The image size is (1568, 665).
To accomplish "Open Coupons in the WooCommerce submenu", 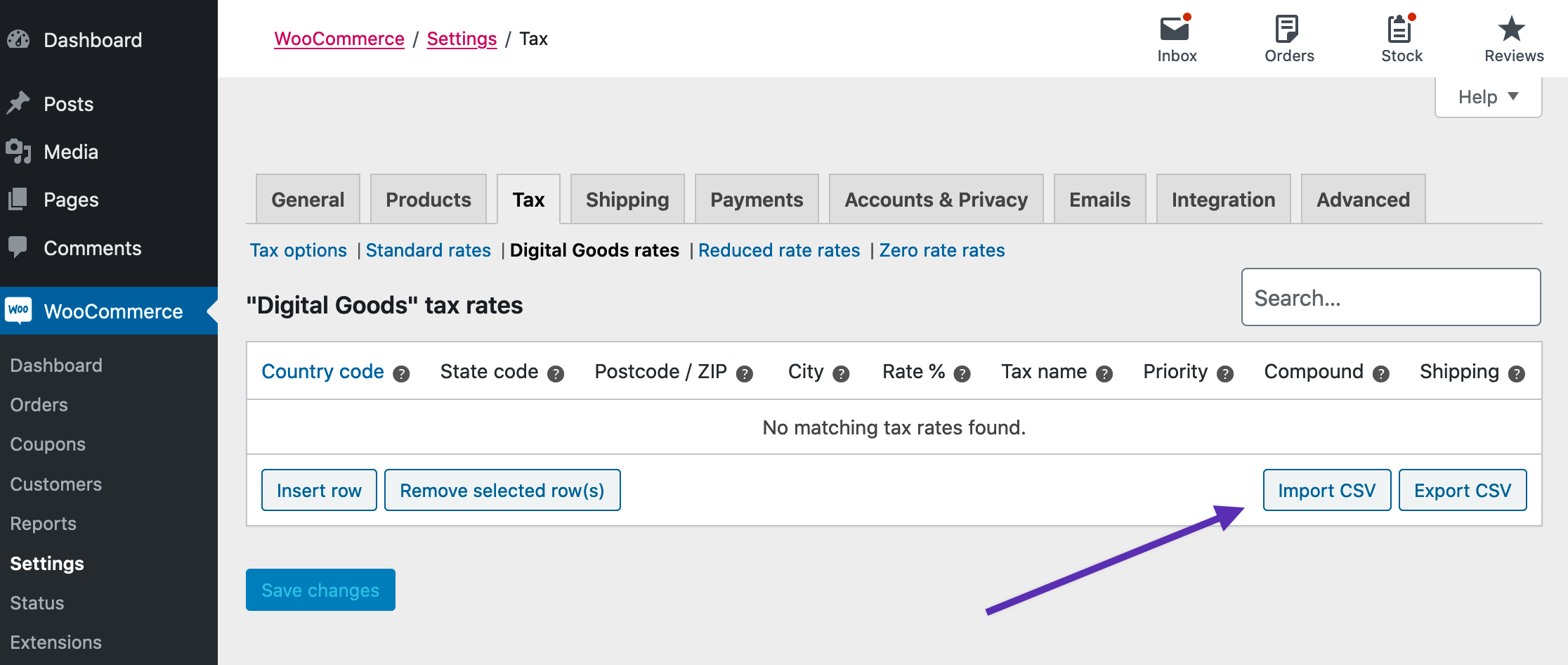I will pyautogui.click(x=48, y=444).
